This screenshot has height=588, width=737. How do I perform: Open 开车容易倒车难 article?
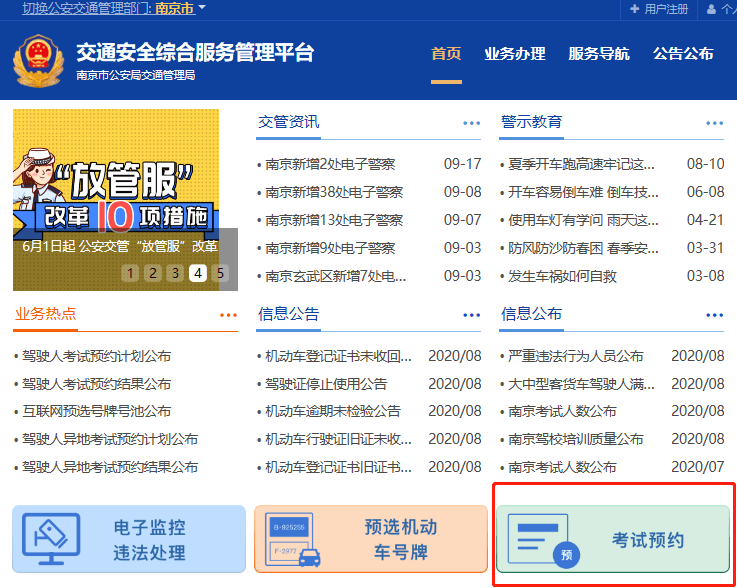583,192
